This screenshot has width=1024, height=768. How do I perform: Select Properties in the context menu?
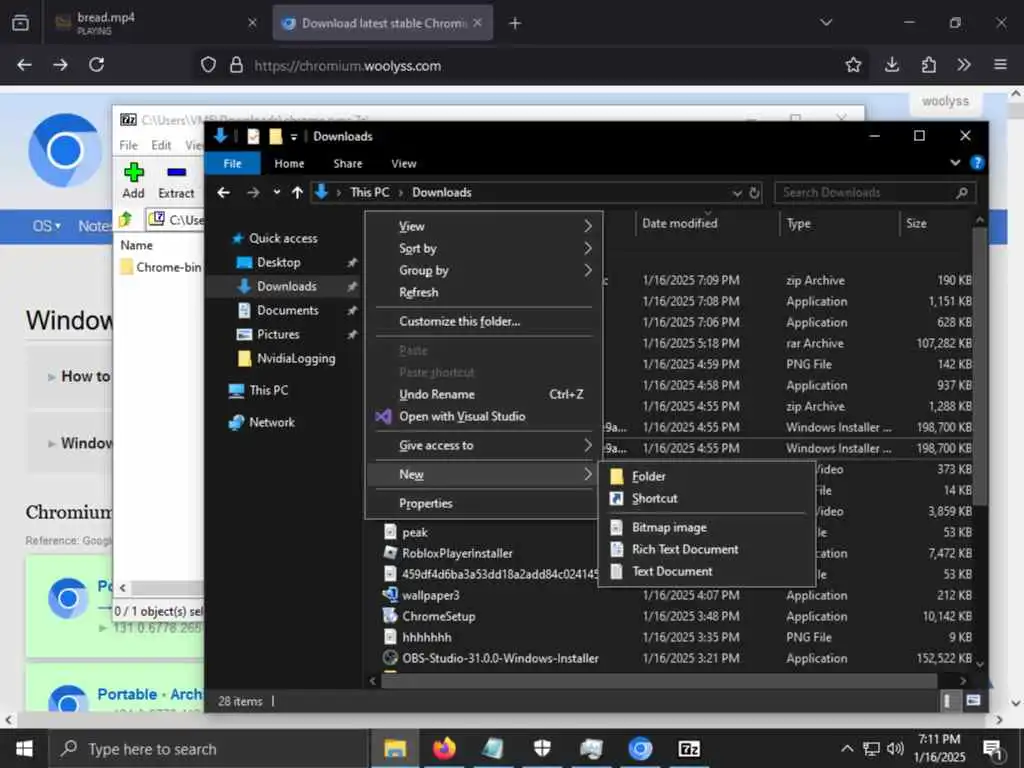pyautogui.click(x=484, y=504)
